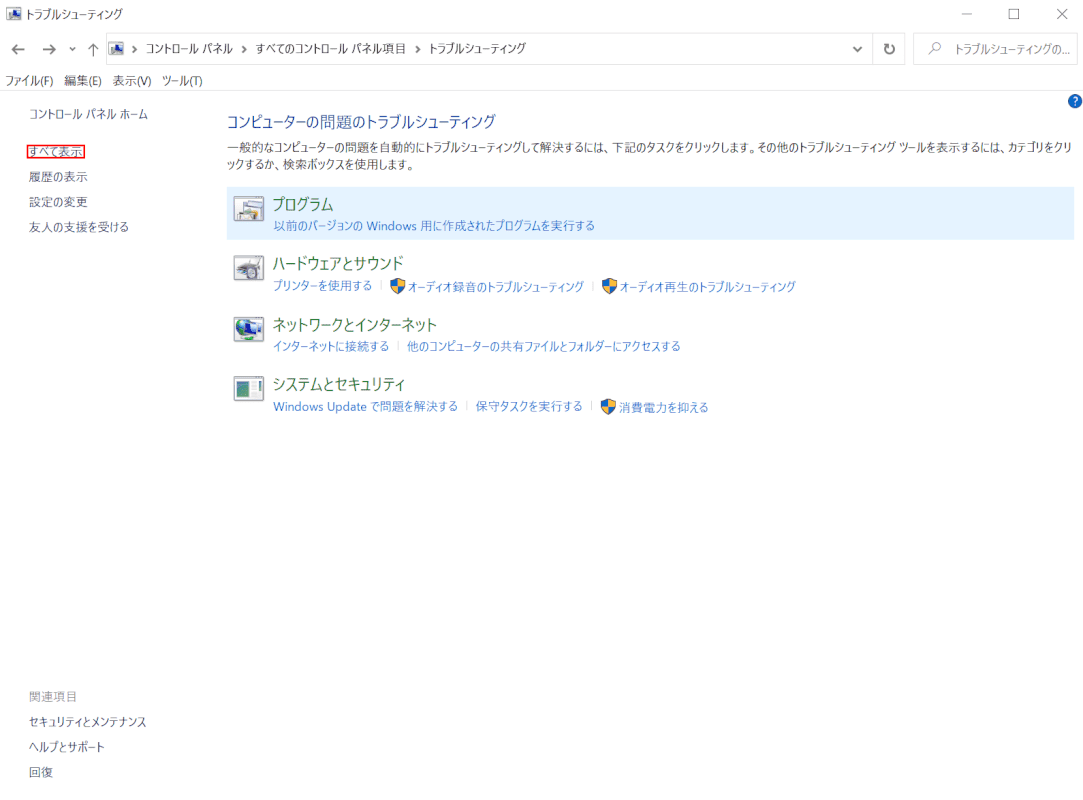The height and width of the screenshot is (800, 1083).
Task: Click the title bar window icon
Action: [13, 13]
